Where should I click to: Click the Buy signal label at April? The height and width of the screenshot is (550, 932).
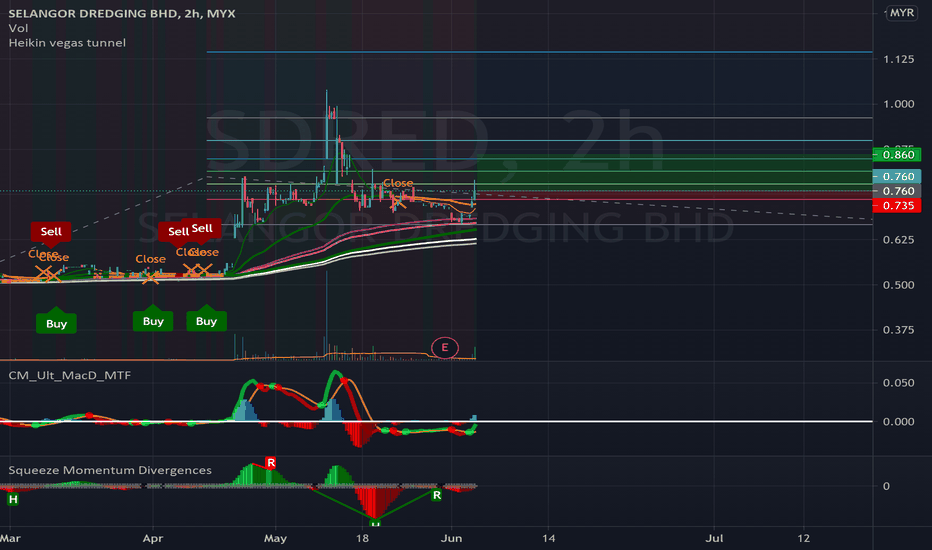click(153, 320)
